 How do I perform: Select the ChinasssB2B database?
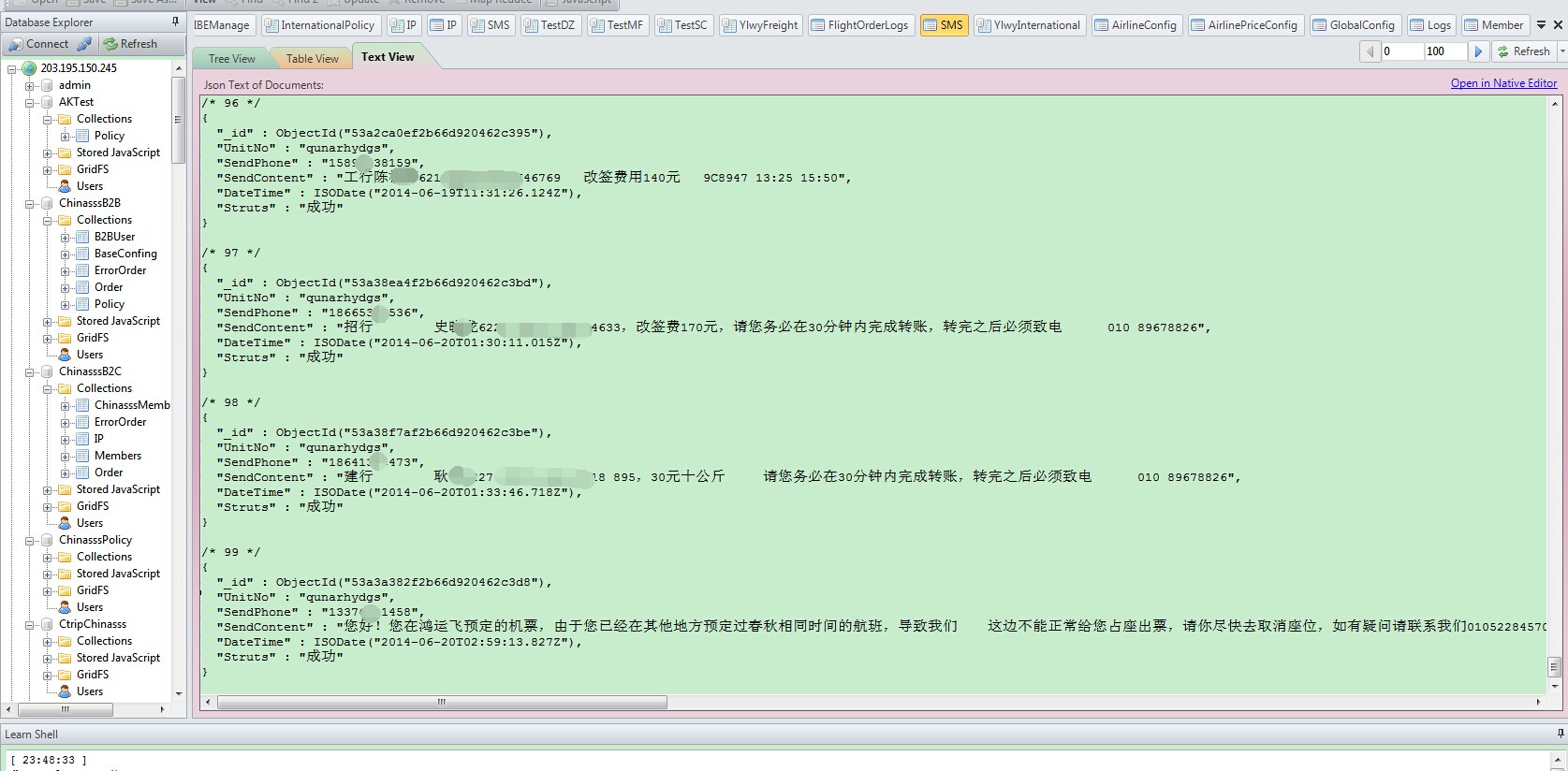[90, 203]
